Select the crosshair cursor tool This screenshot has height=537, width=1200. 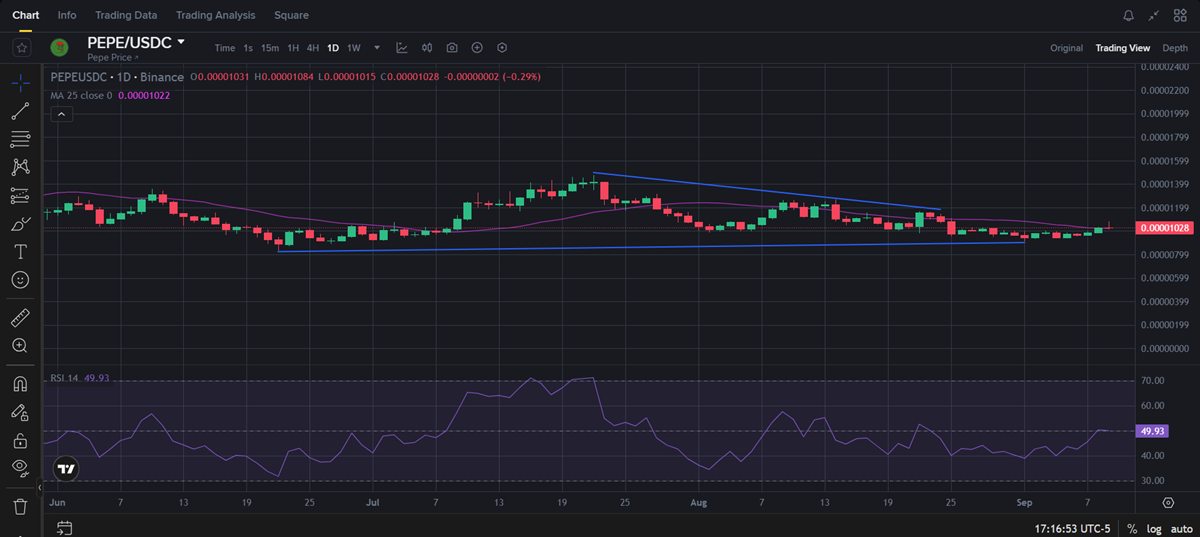[x=20, y=82]
